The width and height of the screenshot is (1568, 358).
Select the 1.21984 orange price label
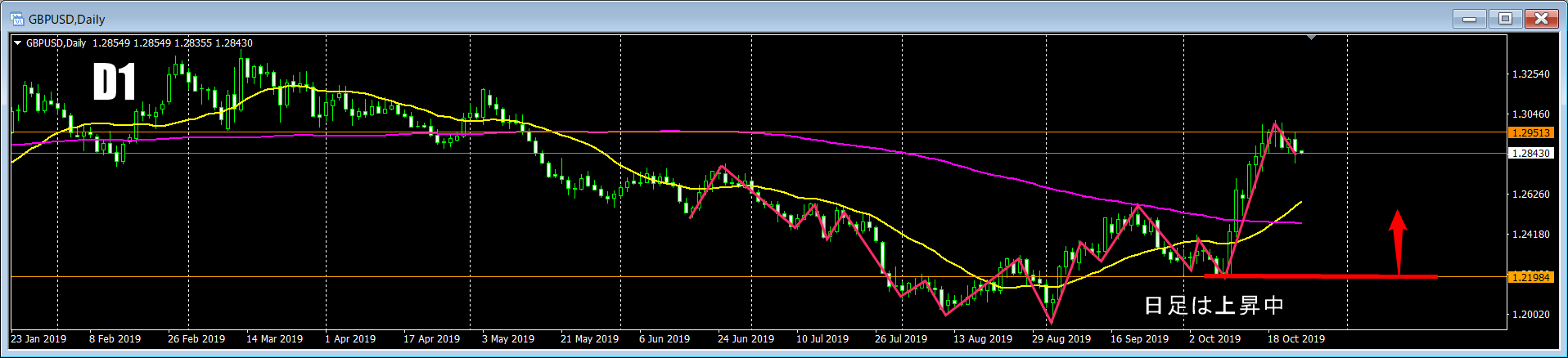tap(1530, 277)
